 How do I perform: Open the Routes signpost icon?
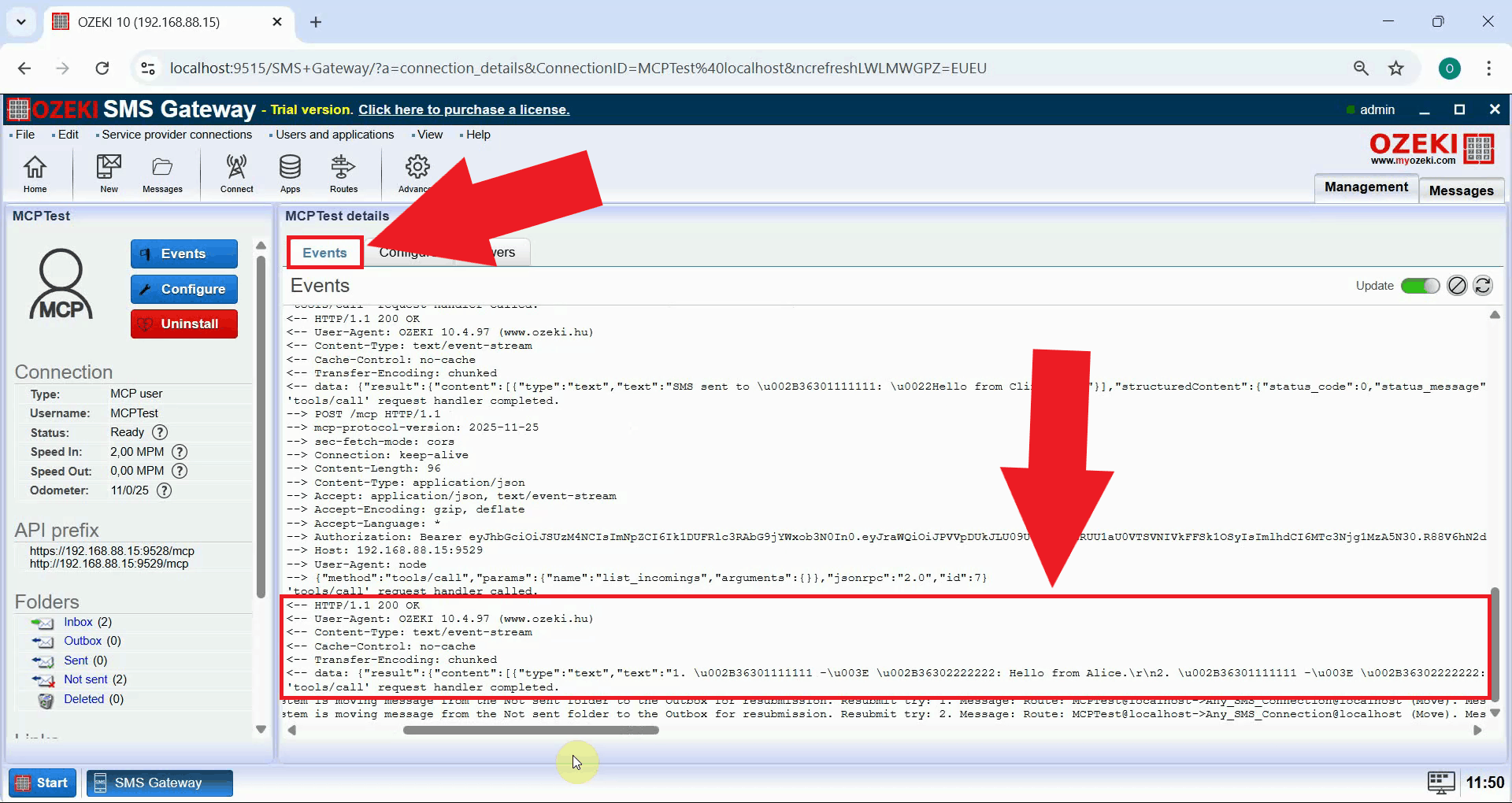pyautogui.click(x=343, y=173)
